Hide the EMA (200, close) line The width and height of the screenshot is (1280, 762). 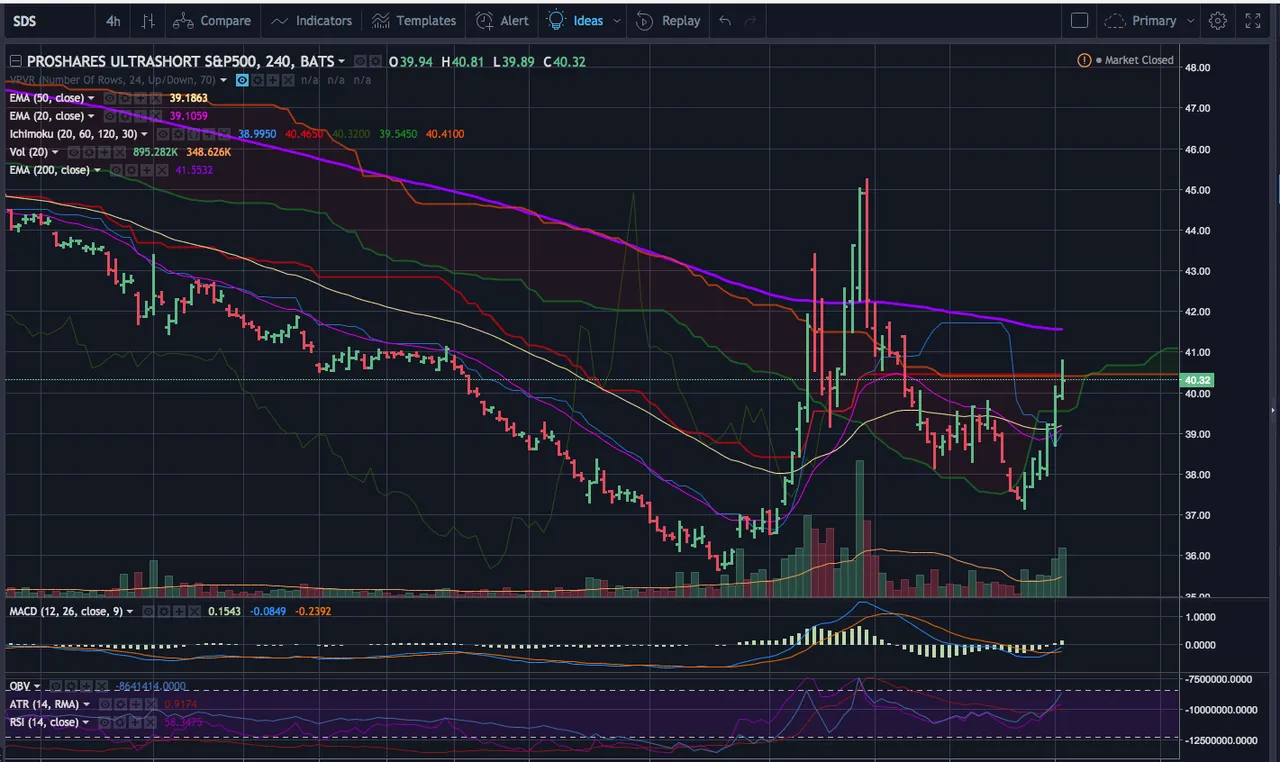pyautogui.click(x=116, y=170)
